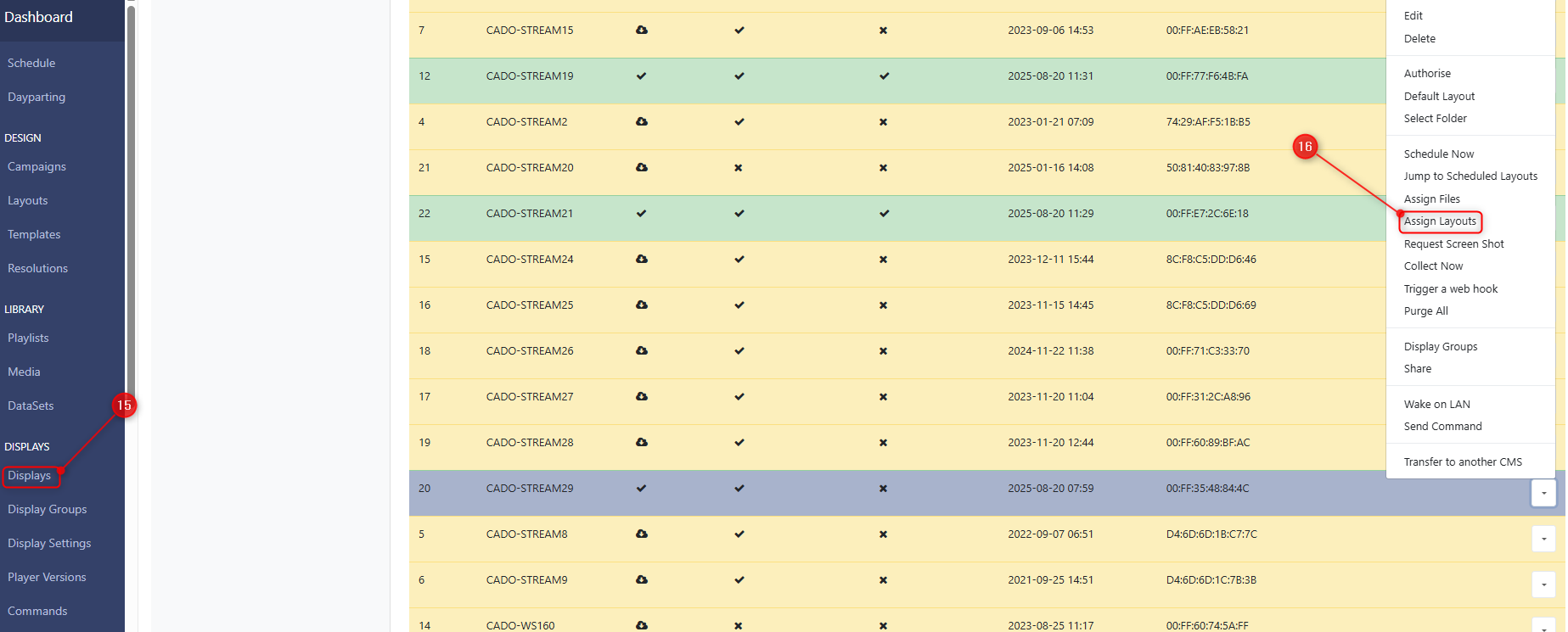Open Campaigns sidebar link

pyautogui.click(x=37, y=166)
